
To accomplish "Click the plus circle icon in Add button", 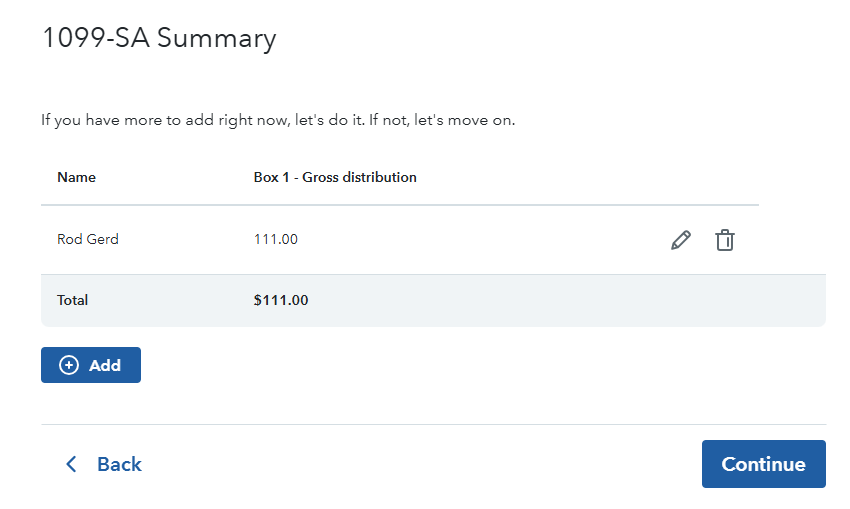I will pos(69,365).
